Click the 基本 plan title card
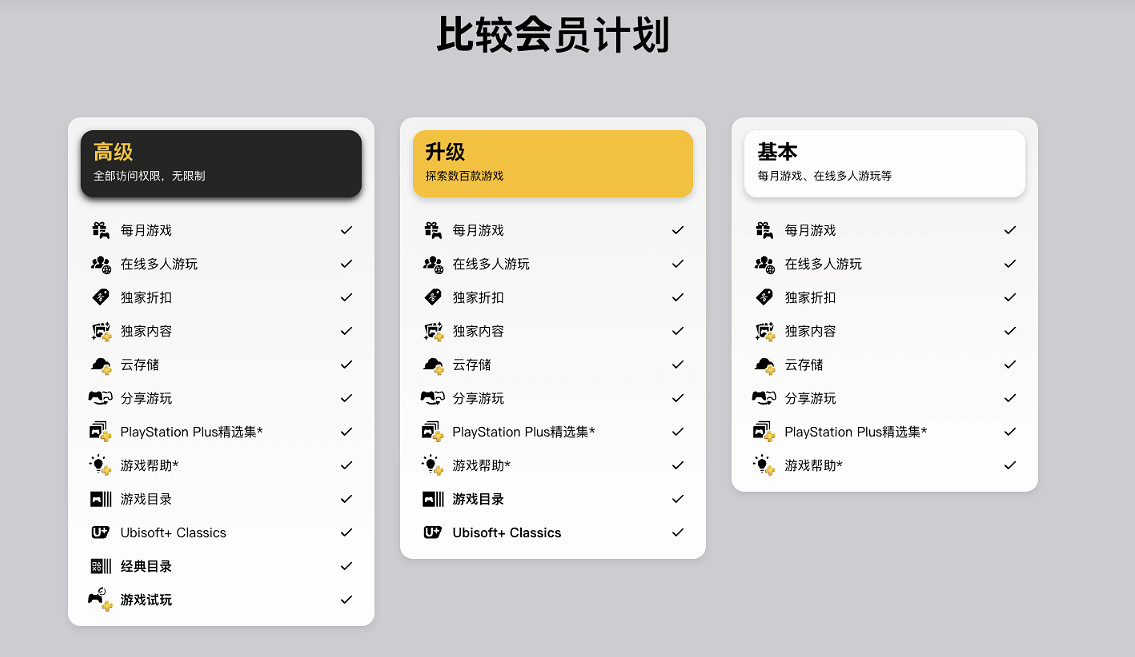This screenshot has width=1135, height=657. point(883,163)
